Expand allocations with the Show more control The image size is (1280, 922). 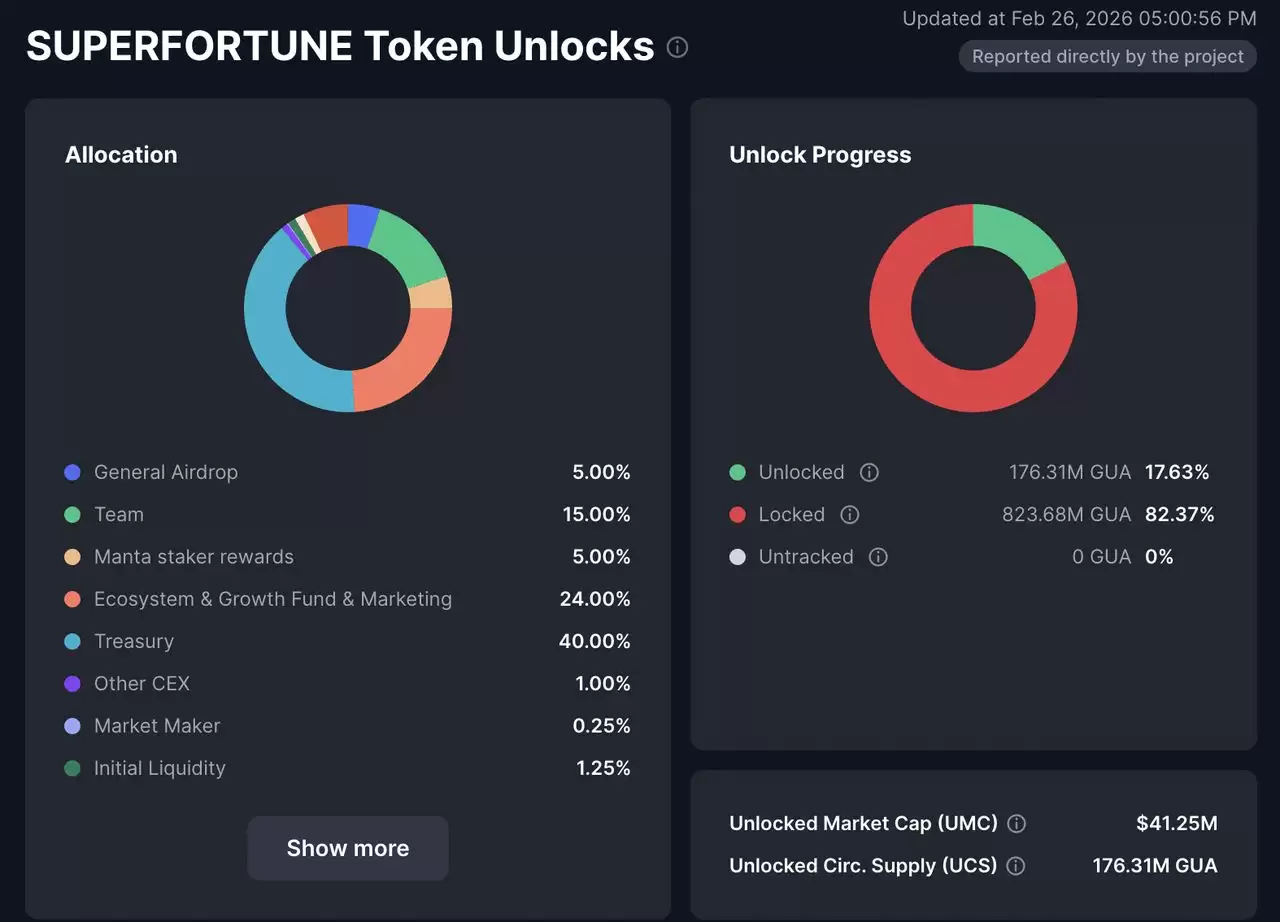tap(347, 848)
